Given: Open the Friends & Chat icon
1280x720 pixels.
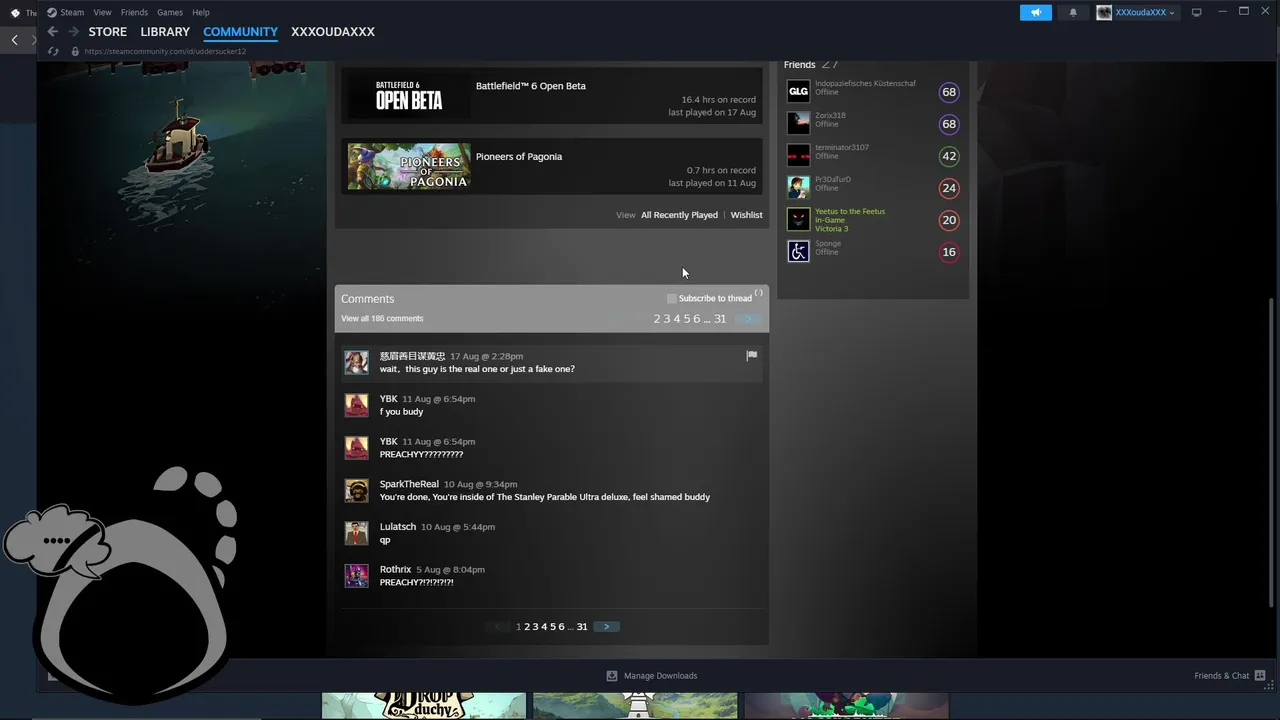Looking at the screenshot, I should click(1260, 675).
